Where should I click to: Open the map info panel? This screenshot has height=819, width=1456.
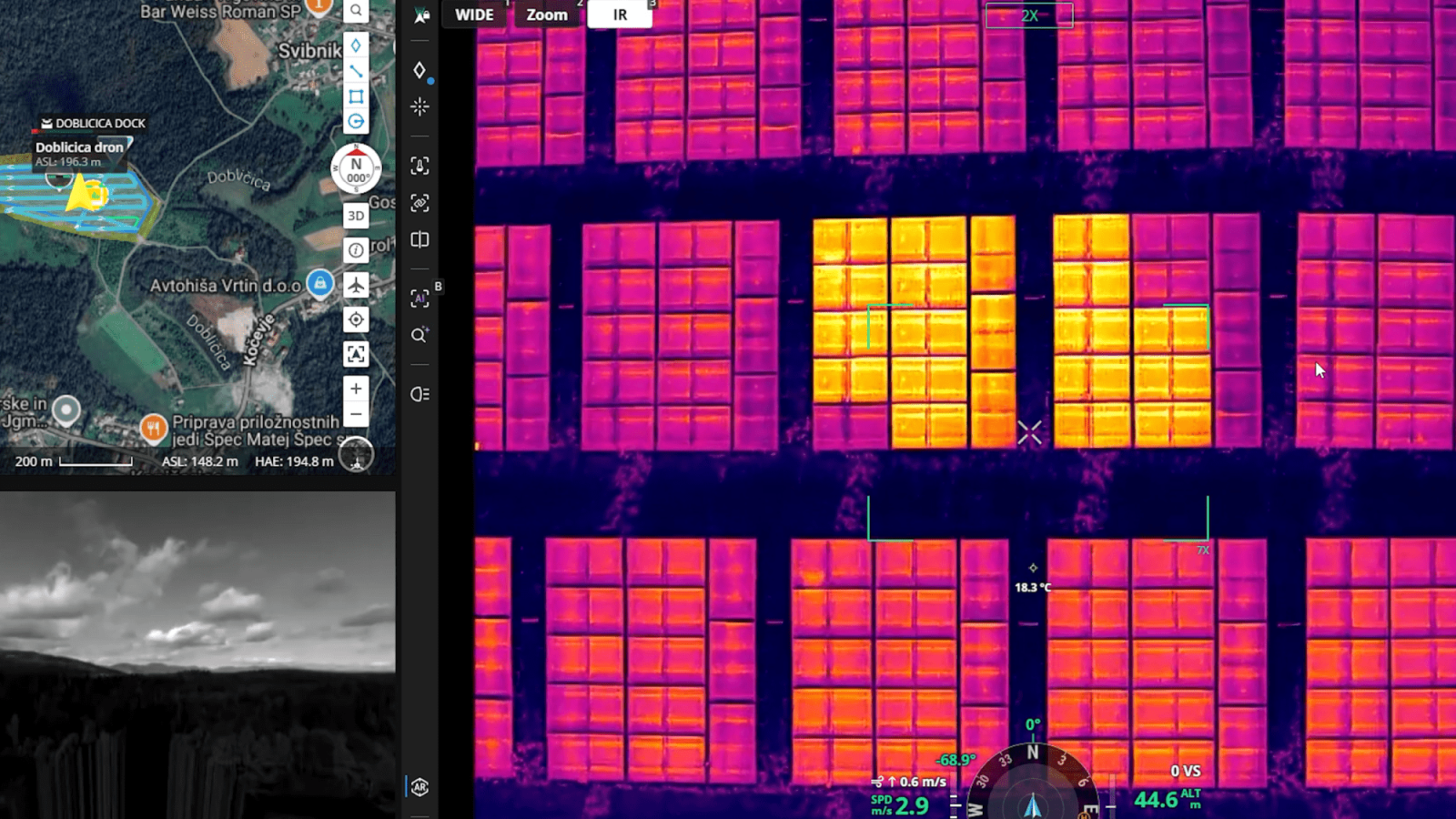[x=356, y=250]
